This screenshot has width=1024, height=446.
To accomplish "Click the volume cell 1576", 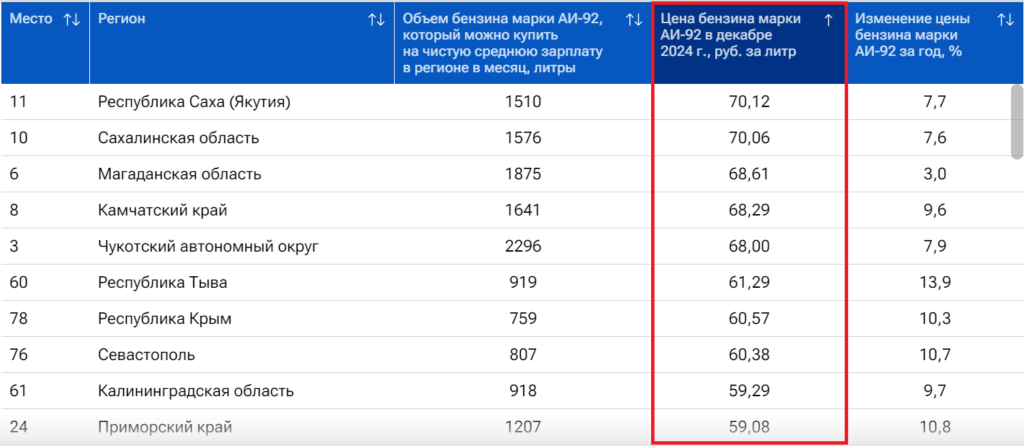I will pos(523,138).
